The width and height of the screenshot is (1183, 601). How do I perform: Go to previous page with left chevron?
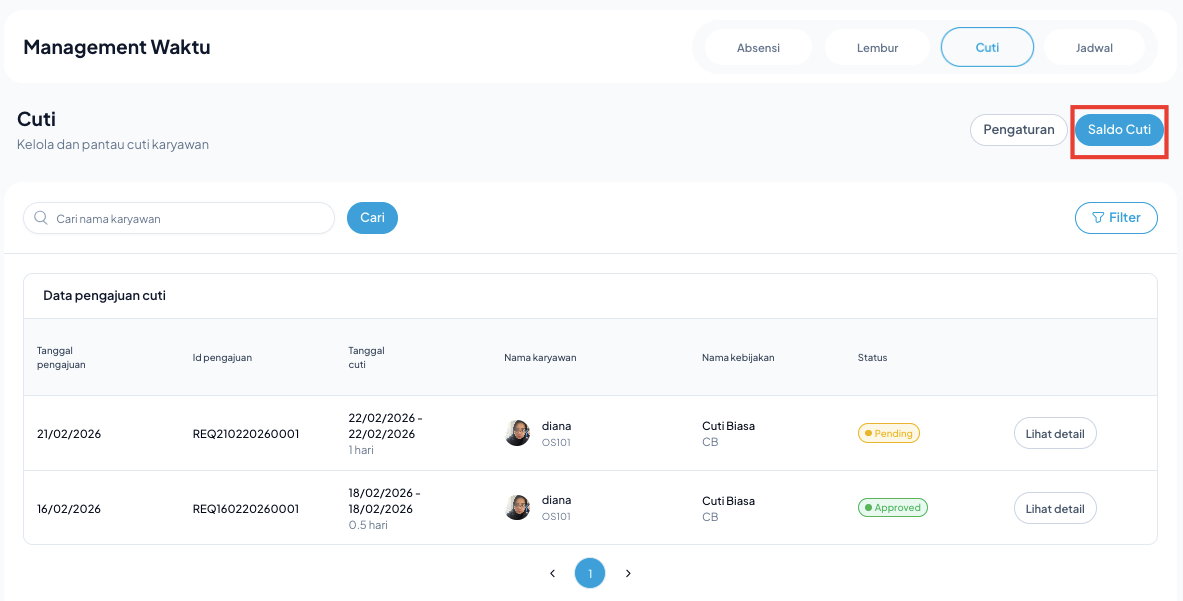tap(552, 574)
